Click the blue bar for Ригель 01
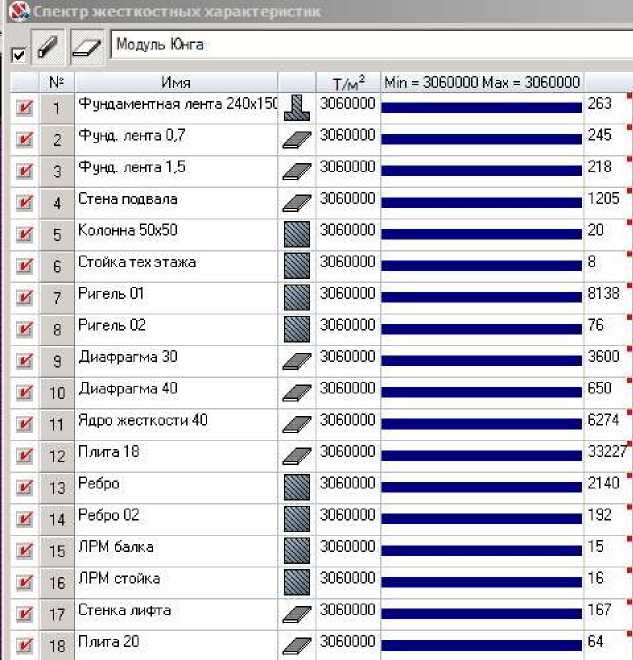Viewport: 633px width, 660px height. [481, 297]
